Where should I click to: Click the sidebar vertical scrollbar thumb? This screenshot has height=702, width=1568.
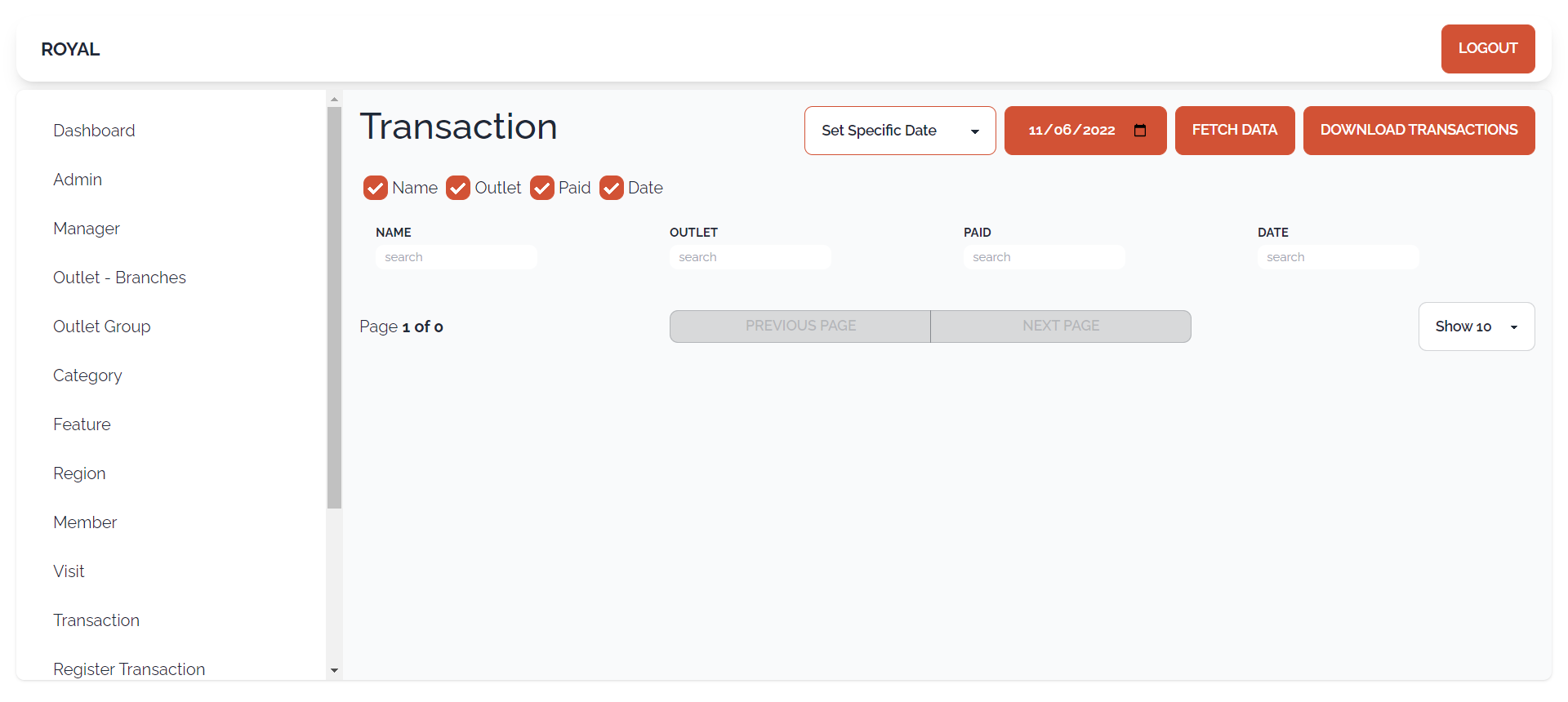click(334, 308)
